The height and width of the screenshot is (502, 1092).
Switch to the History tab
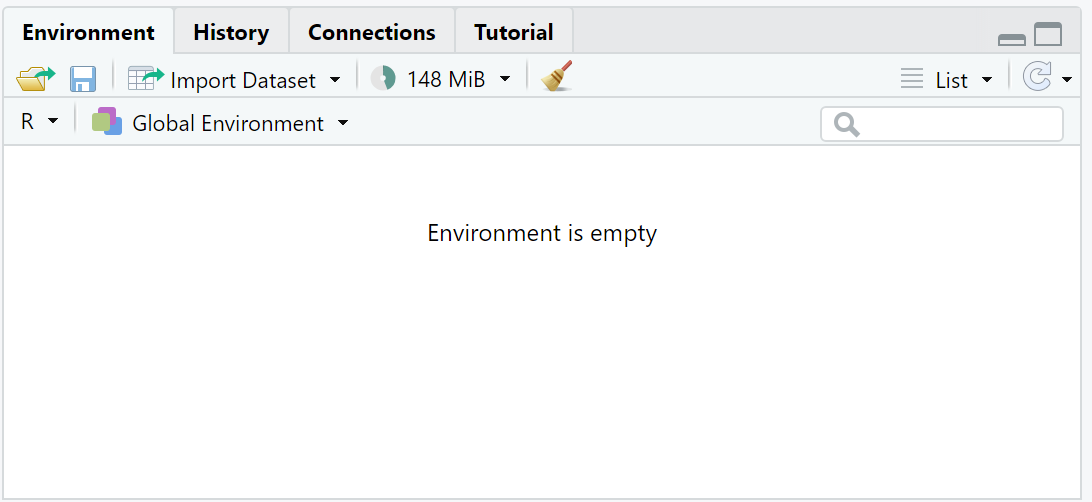[231, 32]
